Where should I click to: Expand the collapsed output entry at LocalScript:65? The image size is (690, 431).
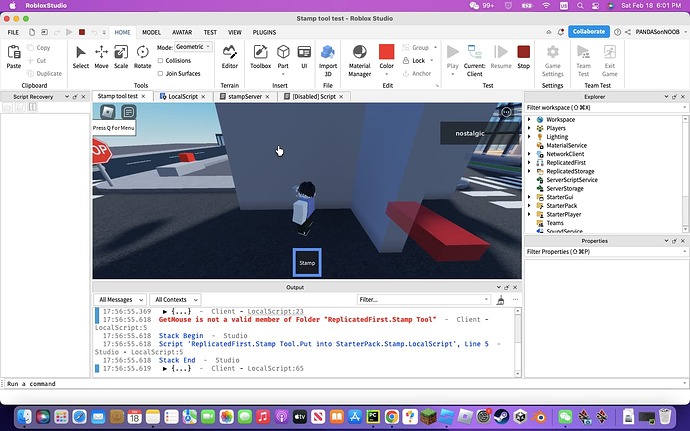[165, 368]
